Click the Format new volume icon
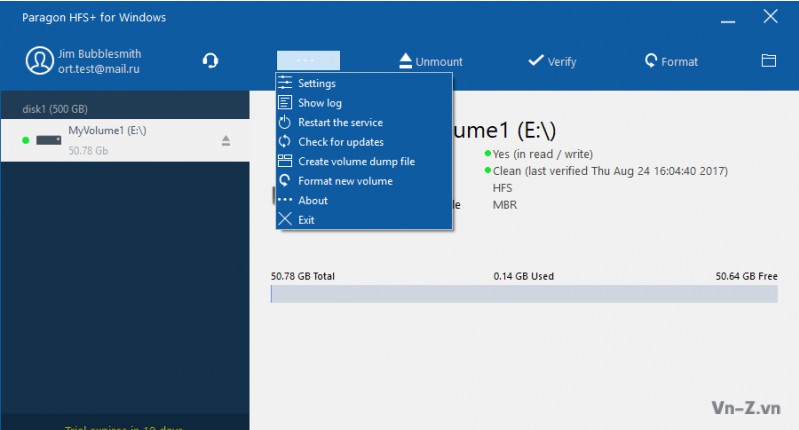The height and width of the screenshot is (430, 799). pos(285,180)
